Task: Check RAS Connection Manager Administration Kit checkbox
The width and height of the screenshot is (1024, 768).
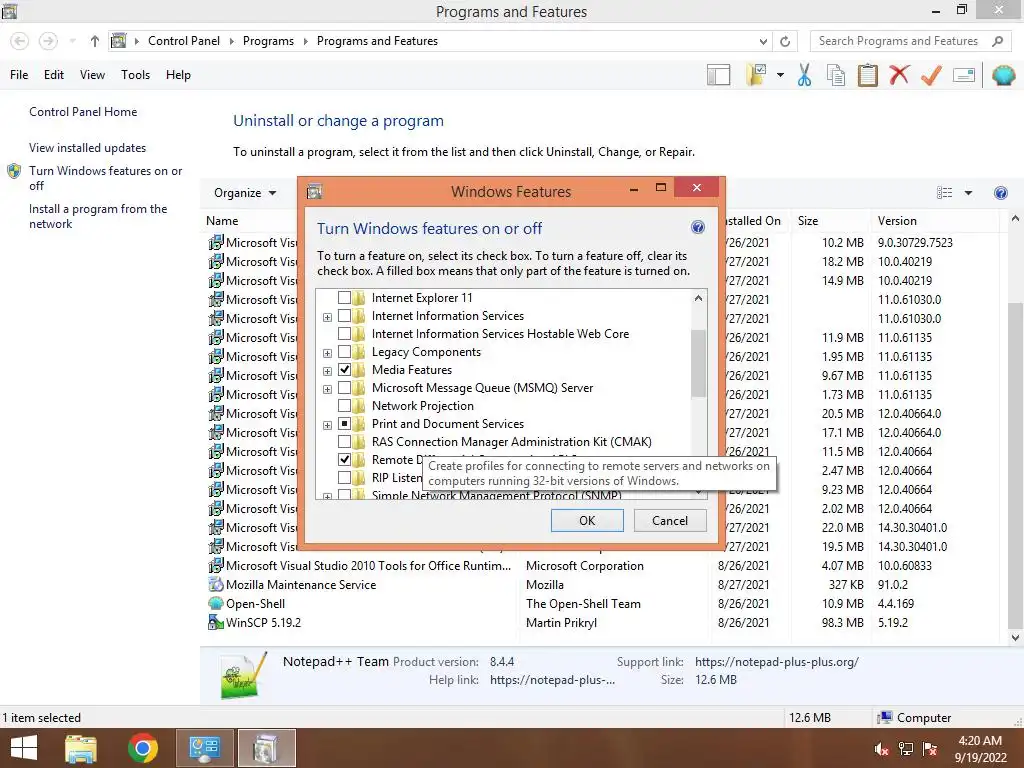Action: click(x=344, y=441)
